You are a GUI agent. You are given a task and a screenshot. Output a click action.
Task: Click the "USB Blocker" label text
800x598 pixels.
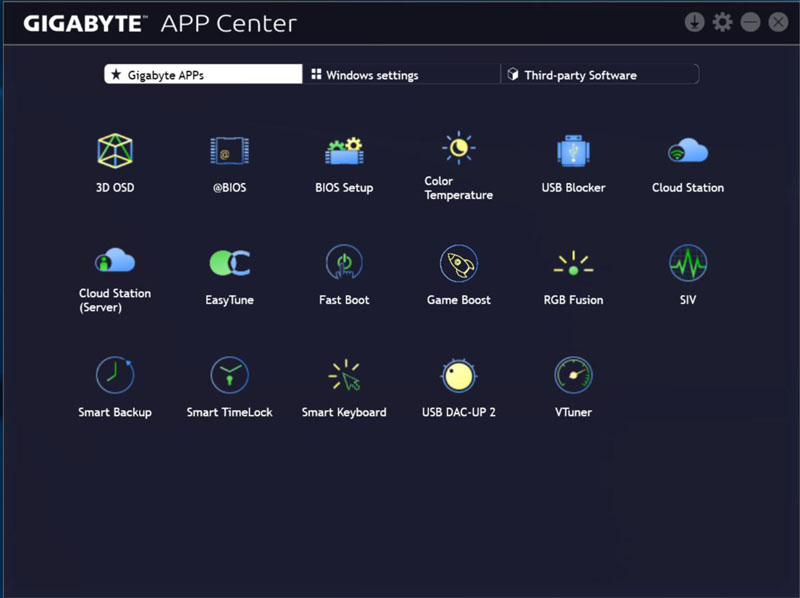[x=573, y=188]
